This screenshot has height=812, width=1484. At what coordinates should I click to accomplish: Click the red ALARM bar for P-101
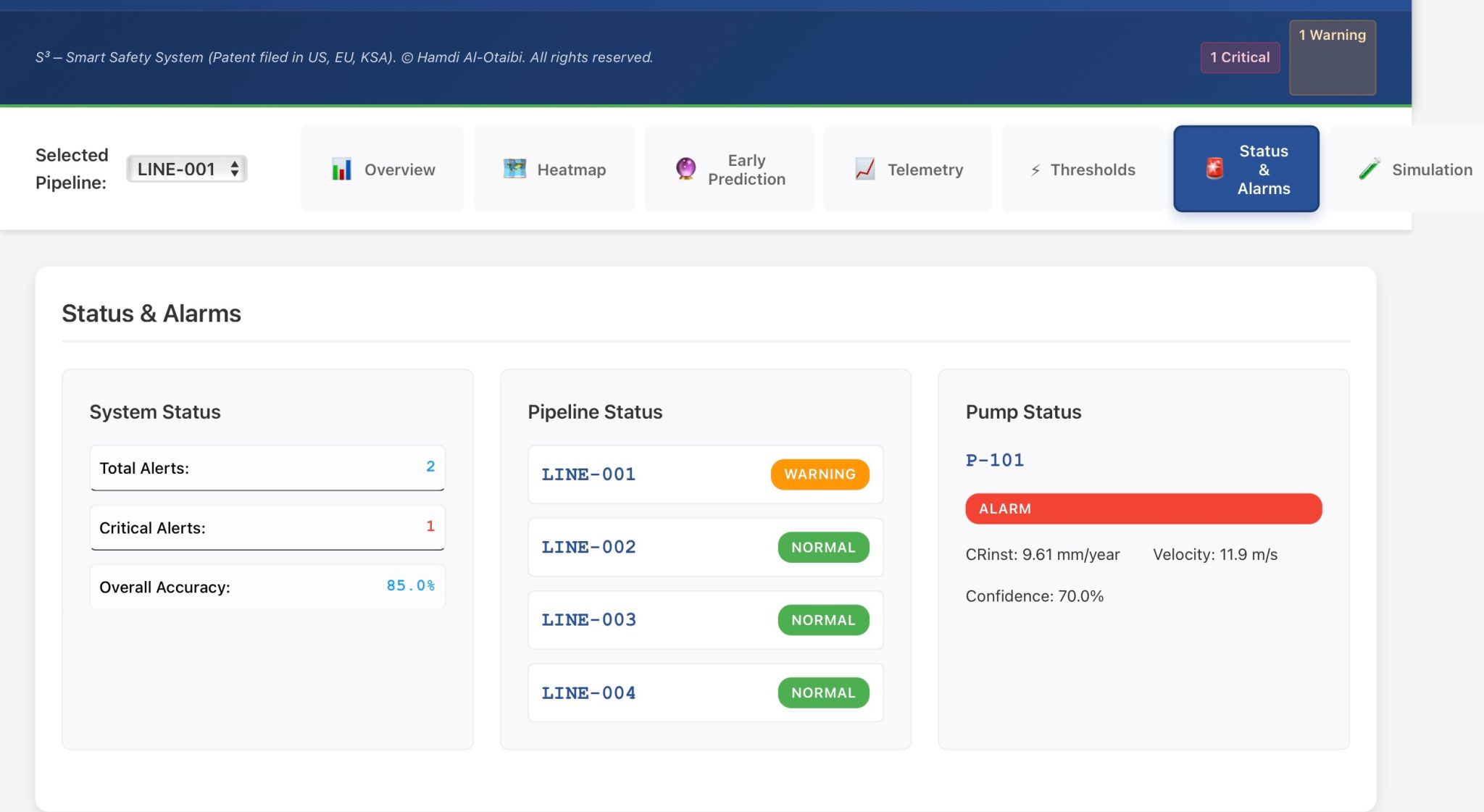(1143, 508)
